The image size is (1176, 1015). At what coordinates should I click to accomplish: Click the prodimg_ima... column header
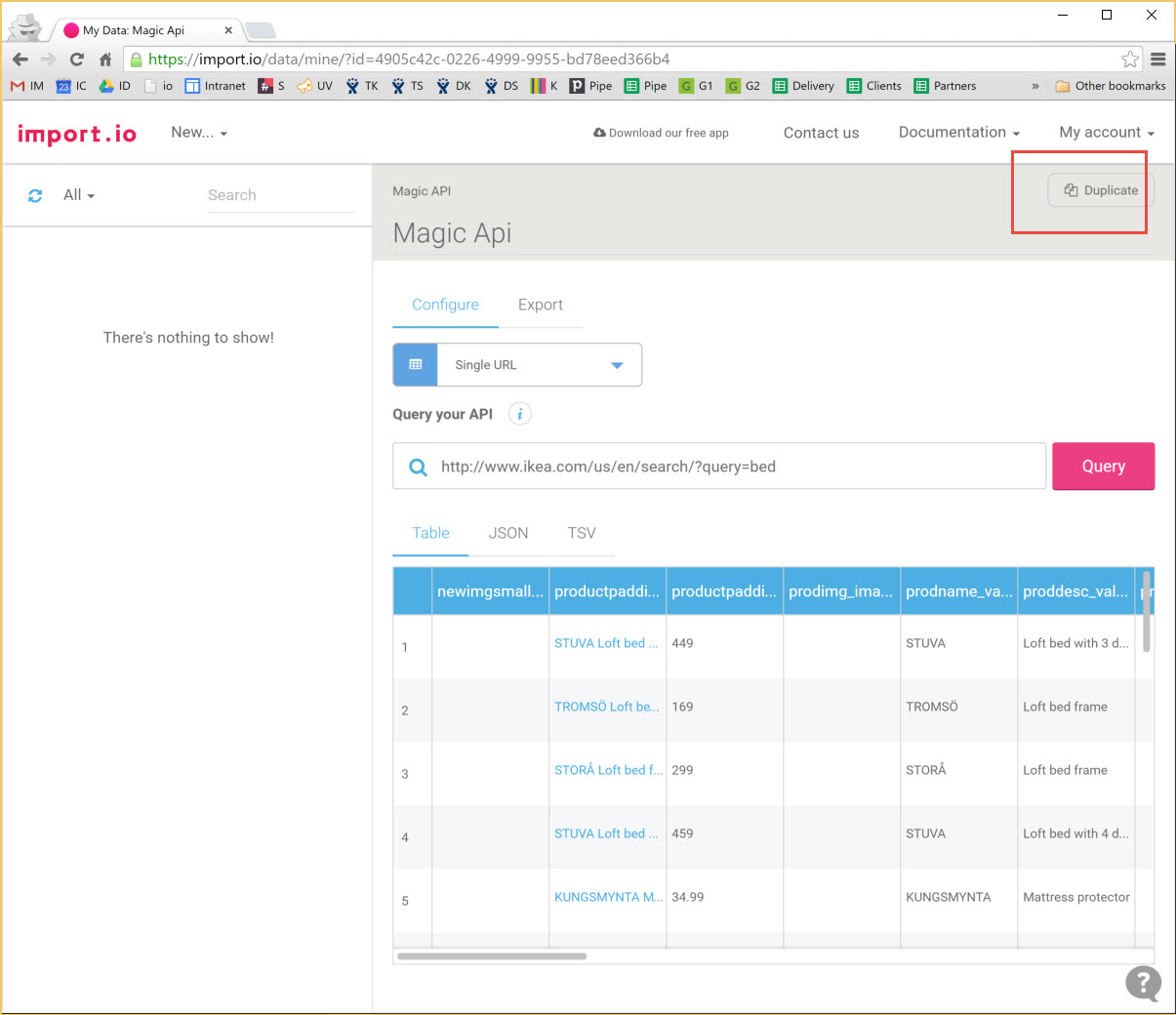[841, 591]
